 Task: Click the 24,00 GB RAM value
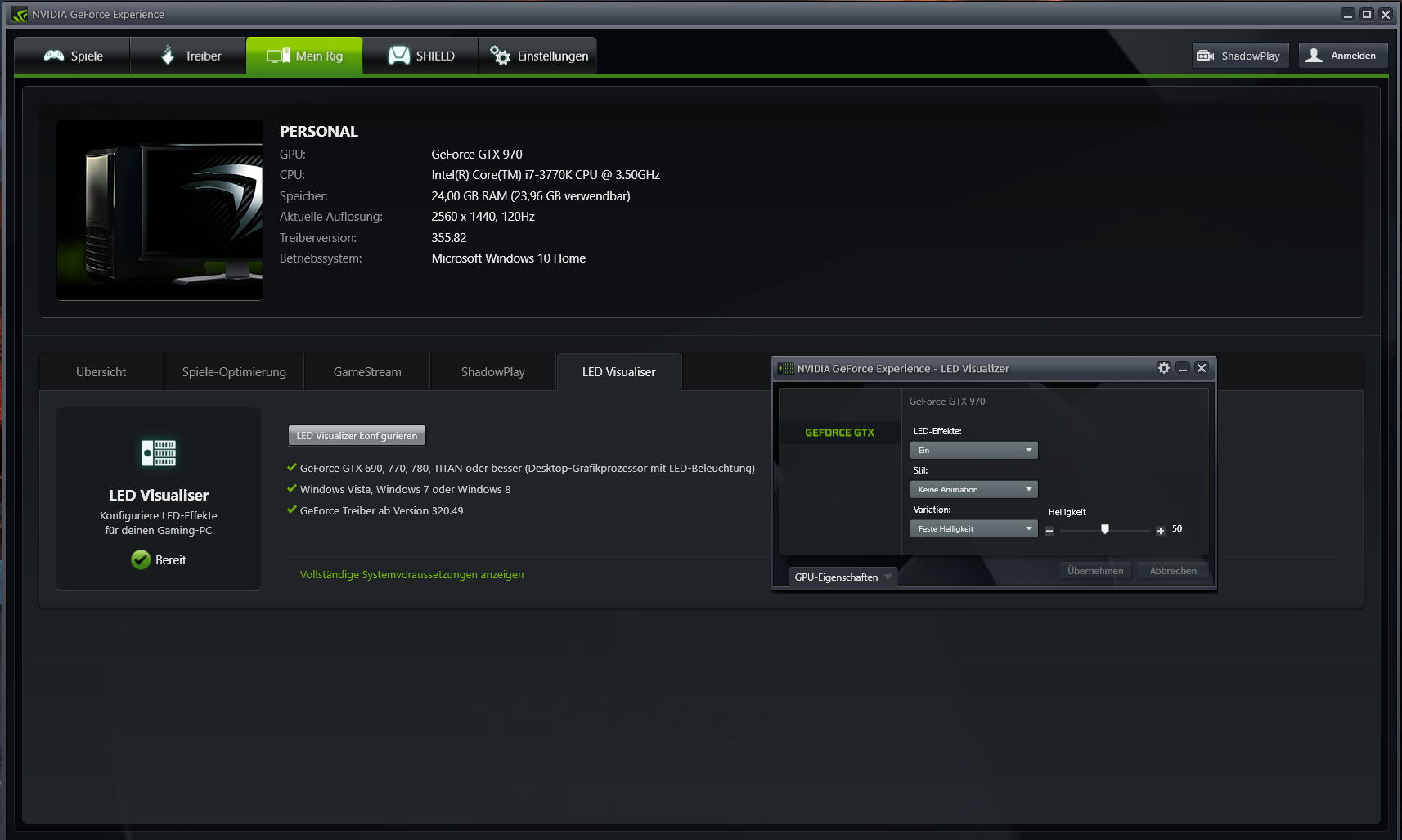click(531, 196)
